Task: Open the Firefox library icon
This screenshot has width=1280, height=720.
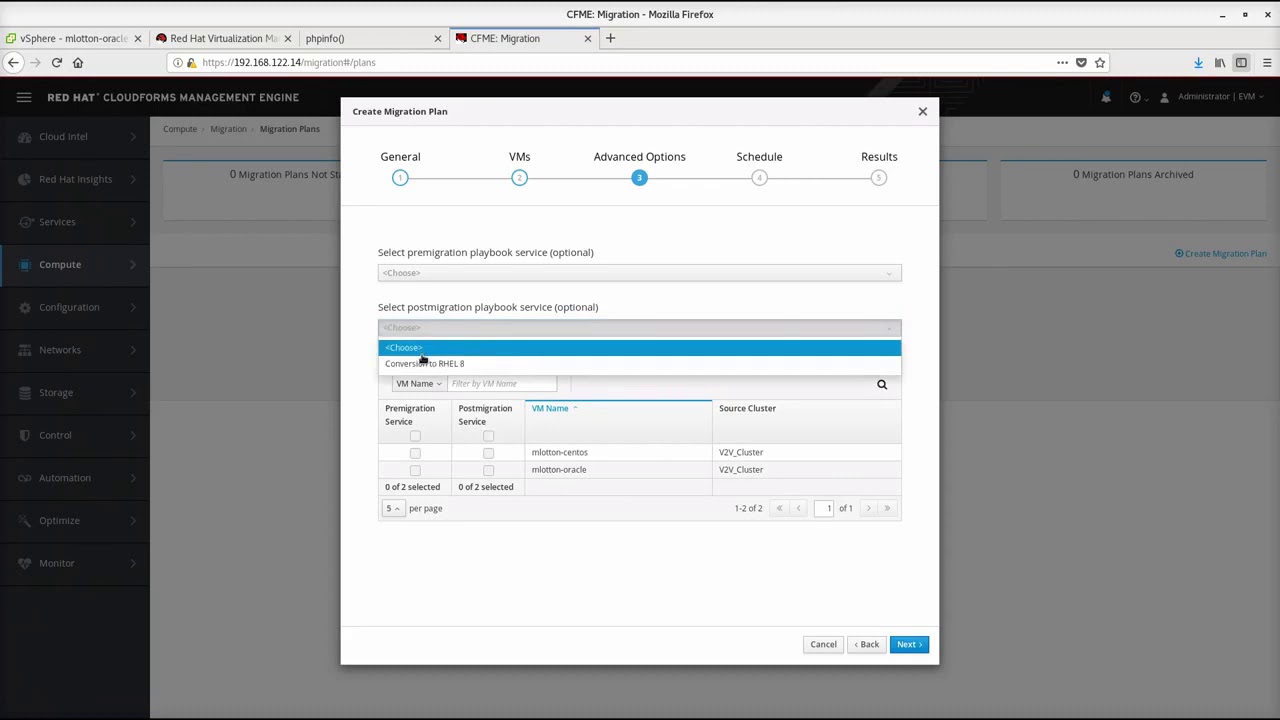Action: (1220, 62)
